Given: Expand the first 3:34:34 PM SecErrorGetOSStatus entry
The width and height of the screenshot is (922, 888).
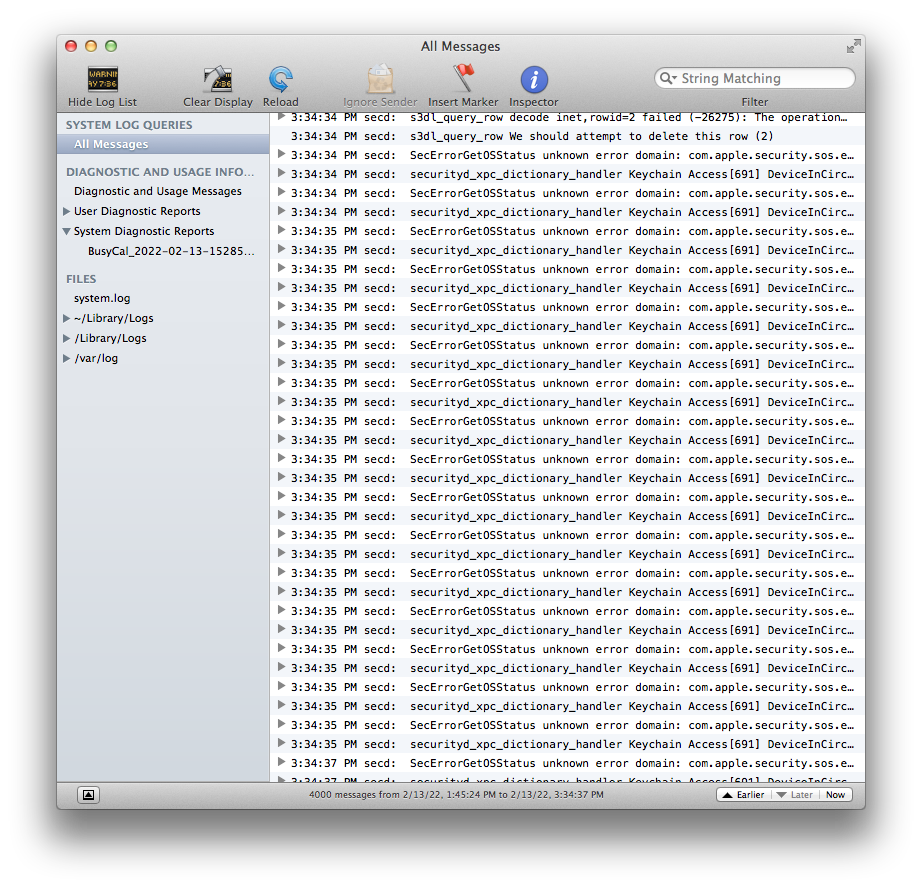Looking at the screenshot, I should pyautogui.click(x=281, y=154).
